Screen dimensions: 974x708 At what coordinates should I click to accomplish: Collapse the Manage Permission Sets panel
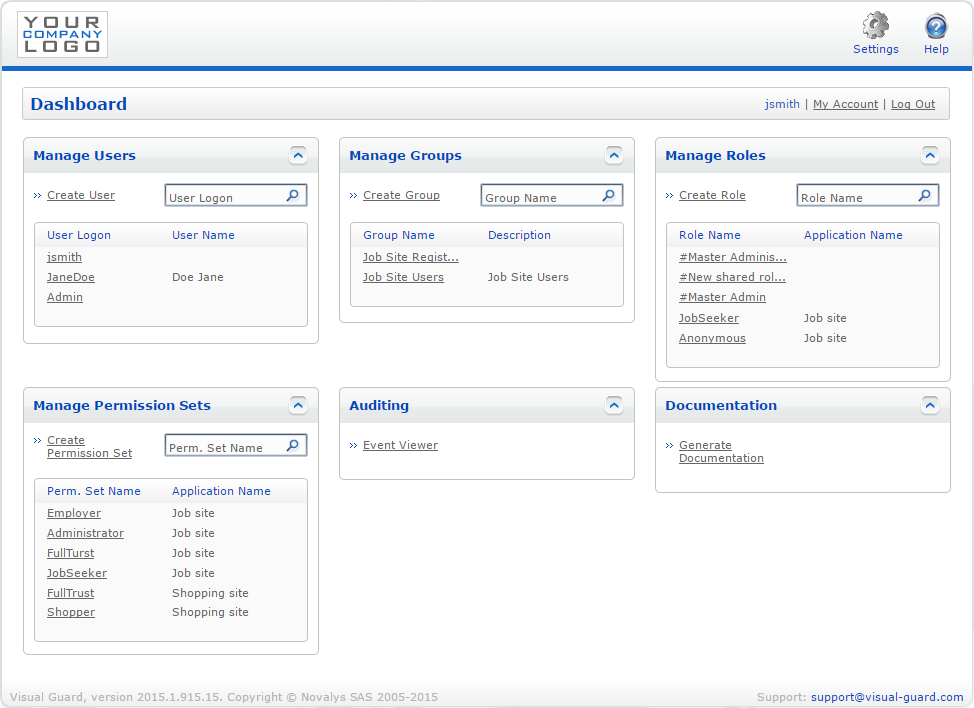[x=298, y=404]
